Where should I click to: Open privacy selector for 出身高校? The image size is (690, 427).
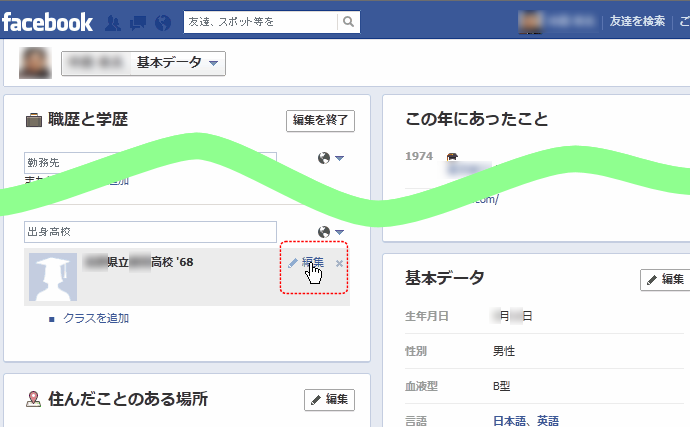pyautogui.click(x=330, y=232)
